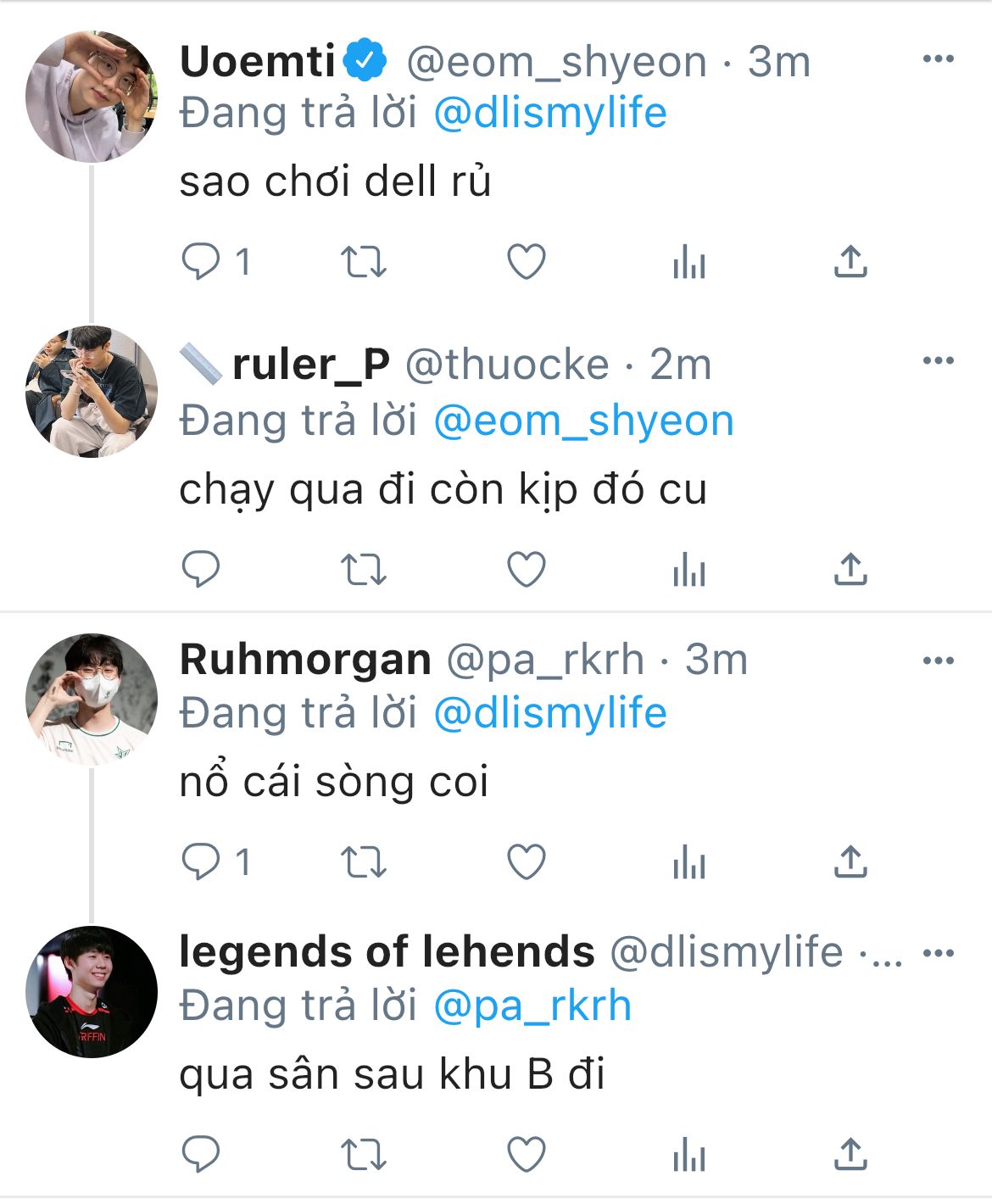Open the @dlismylife mention under Uoemti
Screen dimensions: 992x1204
click(550, 114)
